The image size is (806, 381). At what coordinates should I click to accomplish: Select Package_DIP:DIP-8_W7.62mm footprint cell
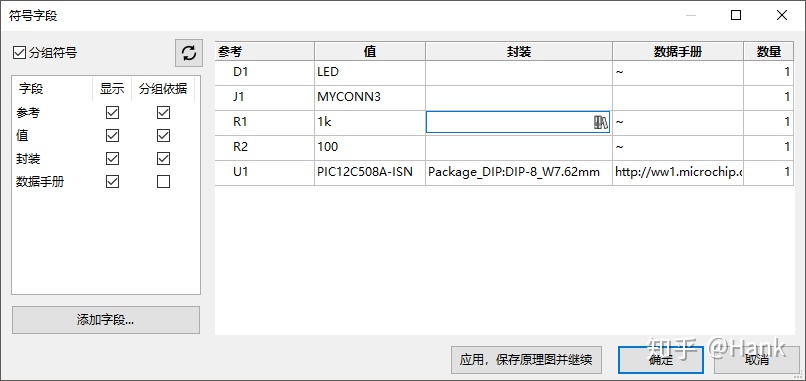pos(519,172)
